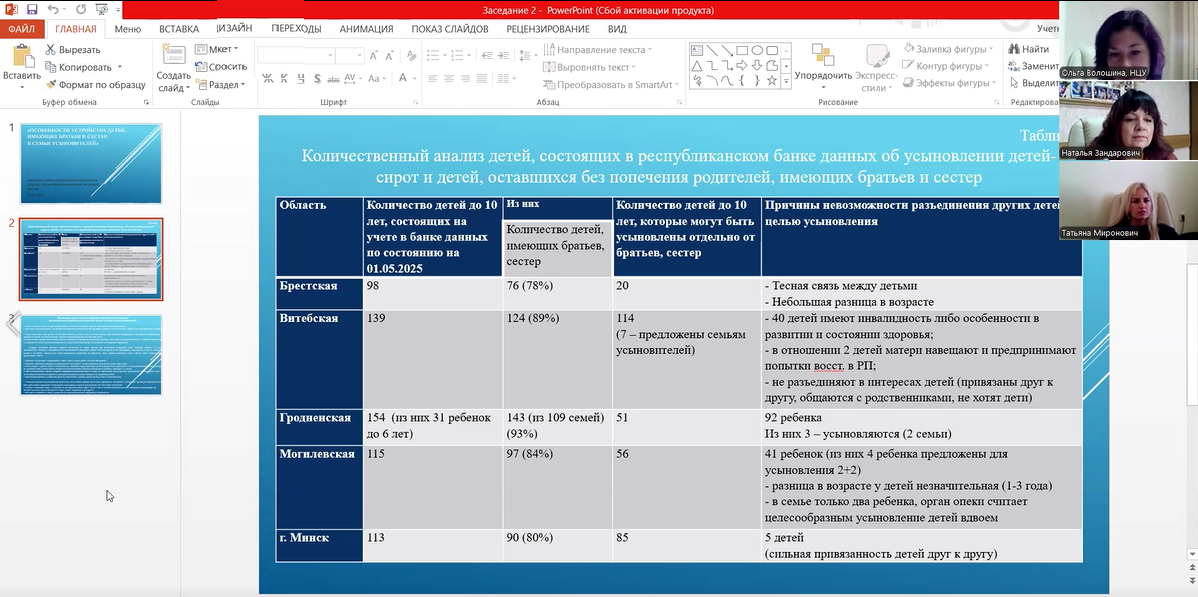Align text to the right
1198x597 pixels.
465,78
